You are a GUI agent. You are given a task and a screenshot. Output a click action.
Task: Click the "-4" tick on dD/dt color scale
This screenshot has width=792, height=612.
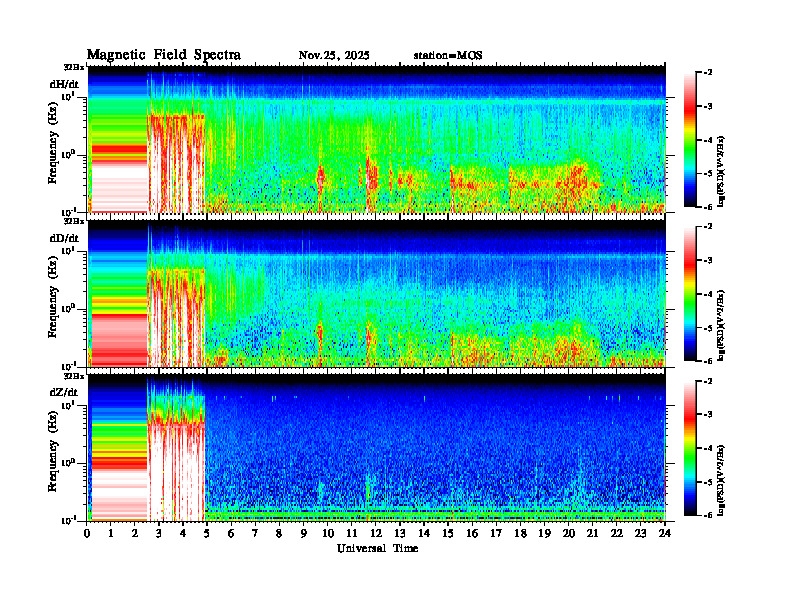(x=707, y=294)
